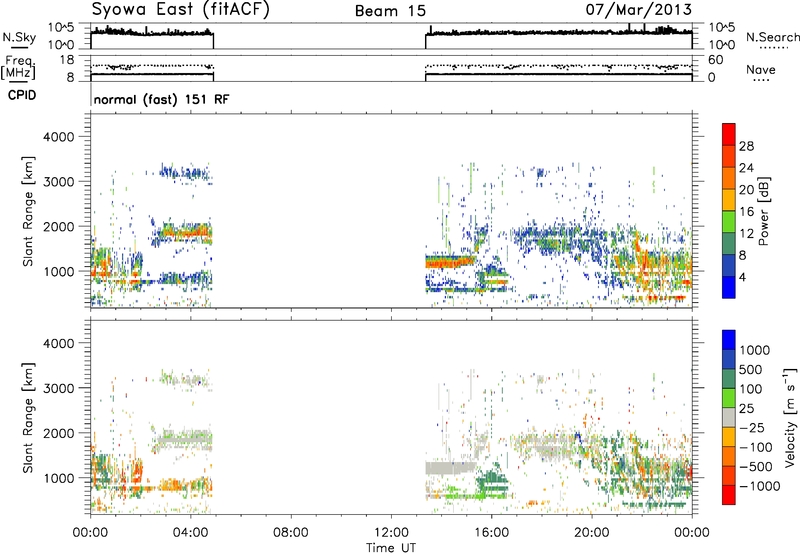Click the "4000" tick in the Power panel

point(58,137)
